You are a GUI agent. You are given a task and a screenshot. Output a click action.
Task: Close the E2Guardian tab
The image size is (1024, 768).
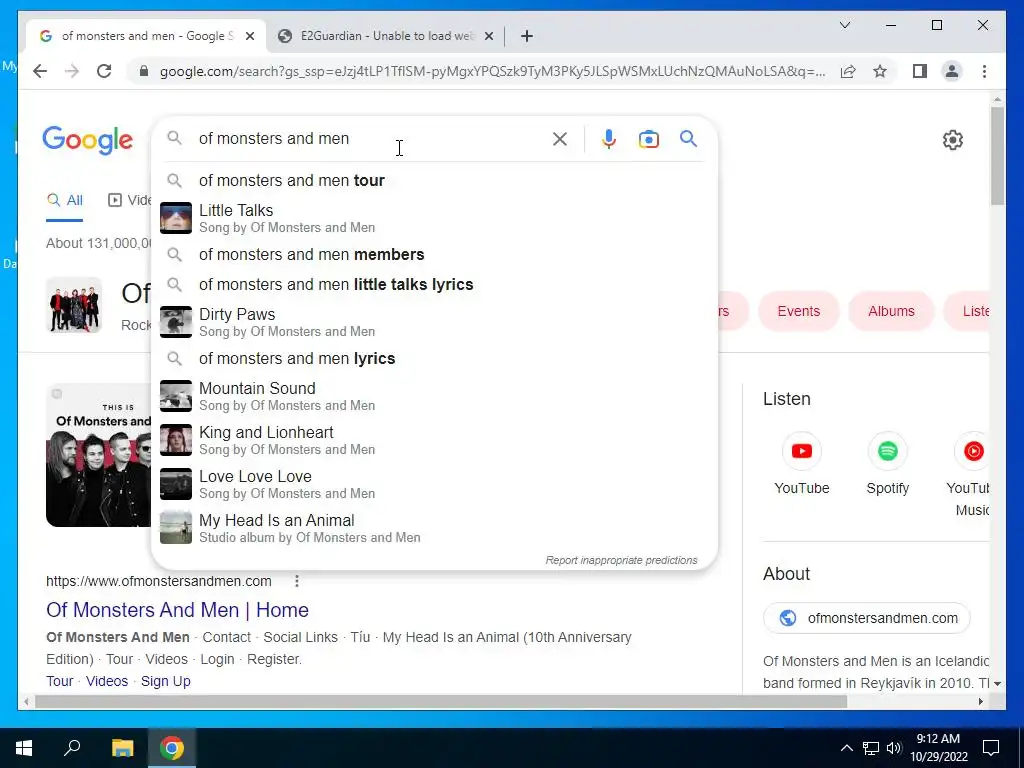click(488, 36)
